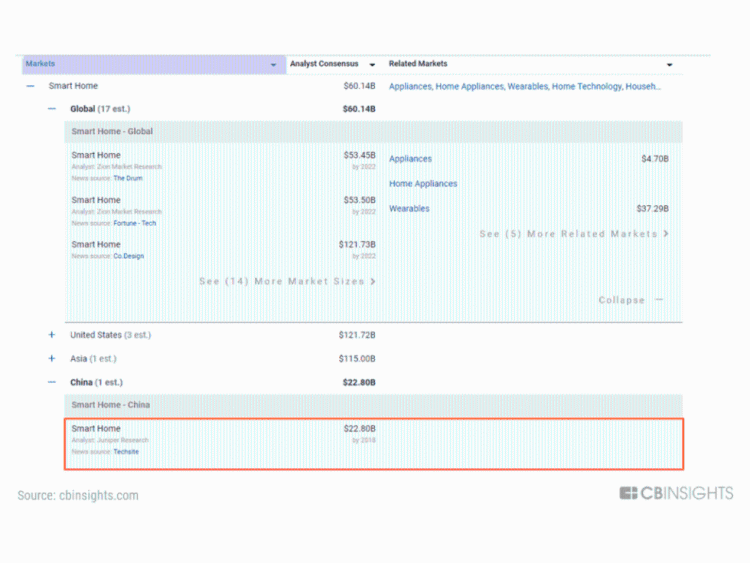Screen dimensions: 750x563
Task: Select the Wearables related market link
Action: tap(409, 209)
